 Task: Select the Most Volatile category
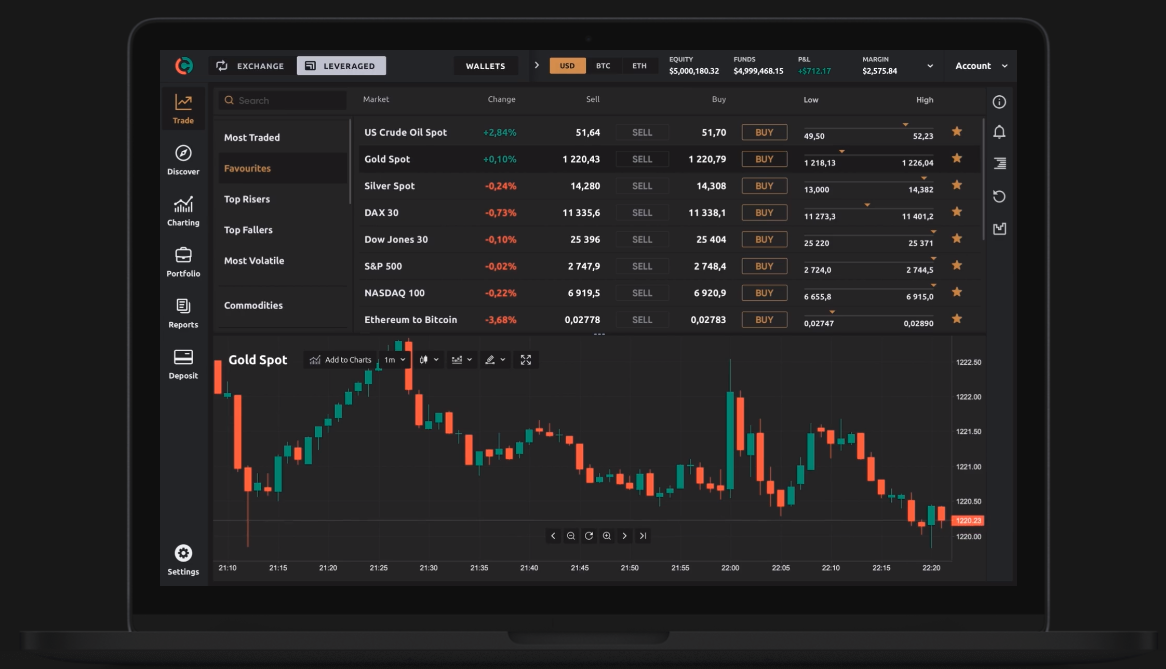point(283,261)
